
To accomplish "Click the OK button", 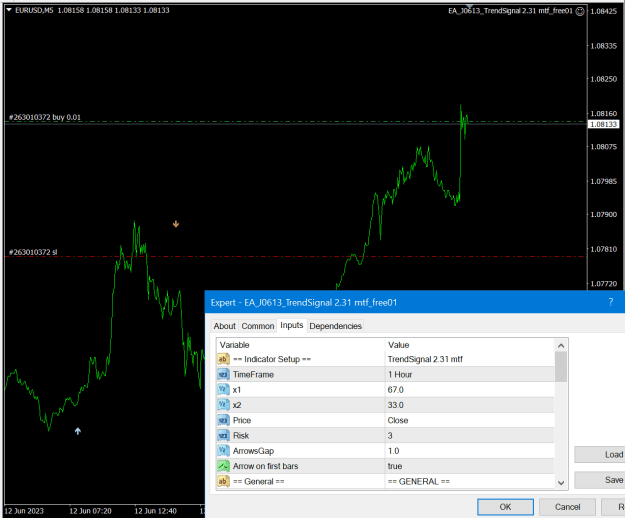I will [505, 507].
